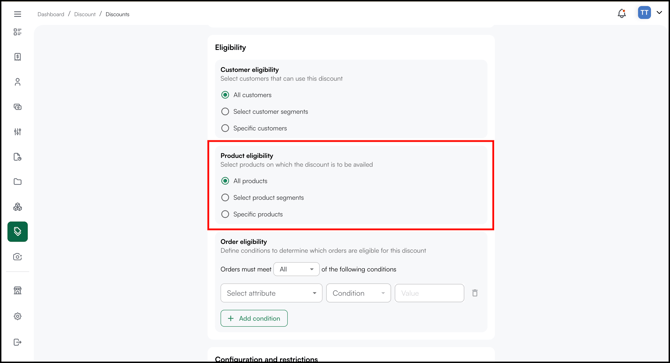The image size is (670, 363).
Task: Go to Dashboard breadcrumb
Action: pos(50,14)
